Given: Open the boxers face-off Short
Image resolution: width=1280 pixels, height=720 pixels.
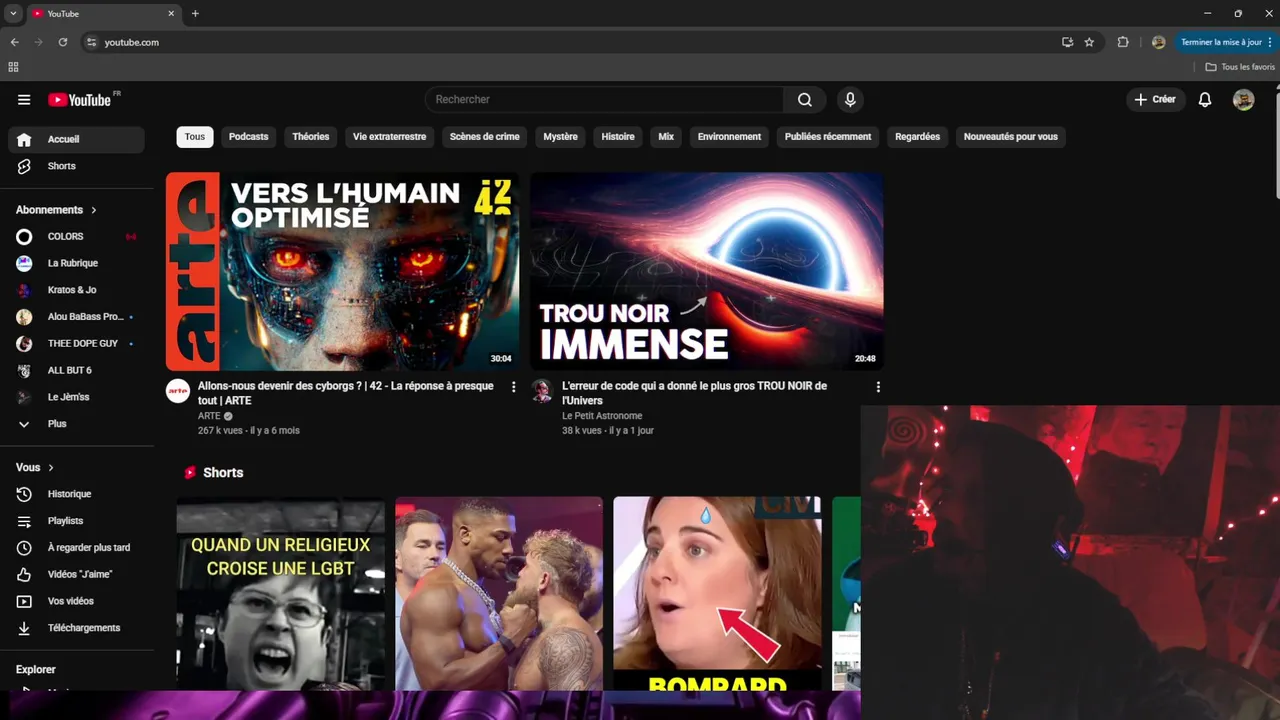Looking at the screenshot, I should pyautogui.click(x=499, y=594).
